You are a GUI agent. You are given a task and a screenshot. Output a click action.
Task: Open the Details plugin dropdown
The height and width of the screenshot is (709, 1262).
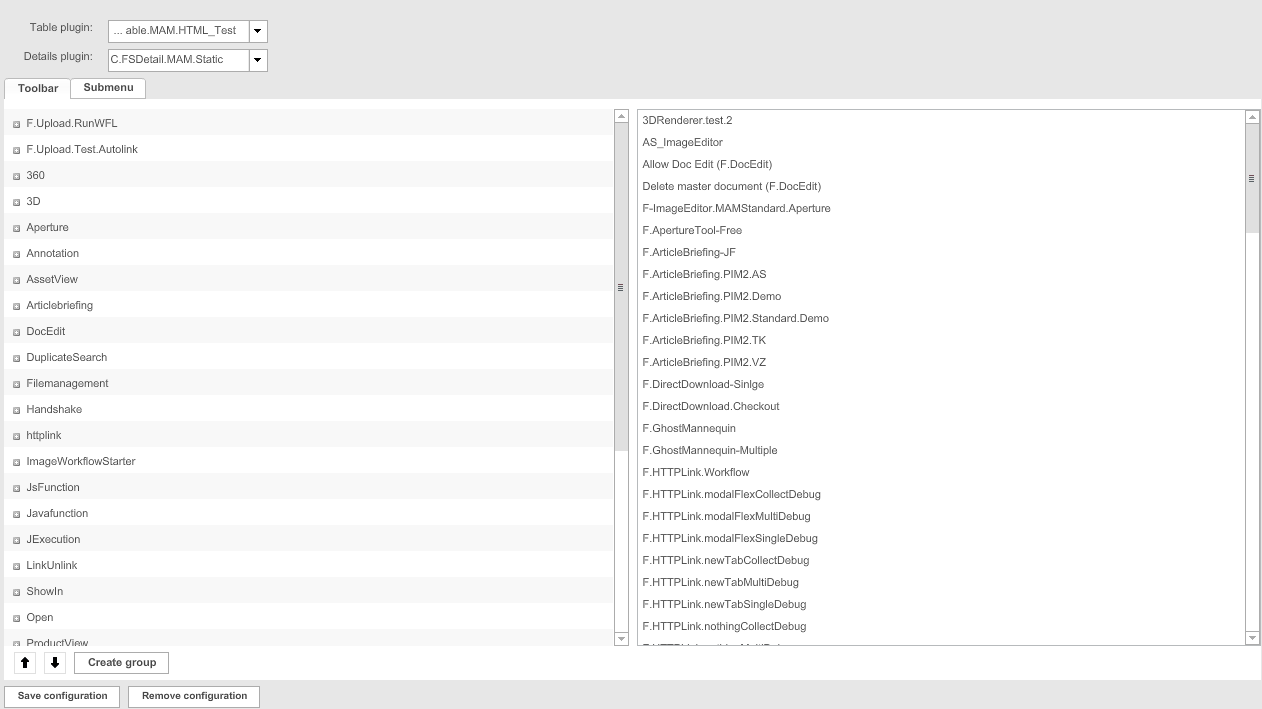pyautogui.click(x=257, y=60)
